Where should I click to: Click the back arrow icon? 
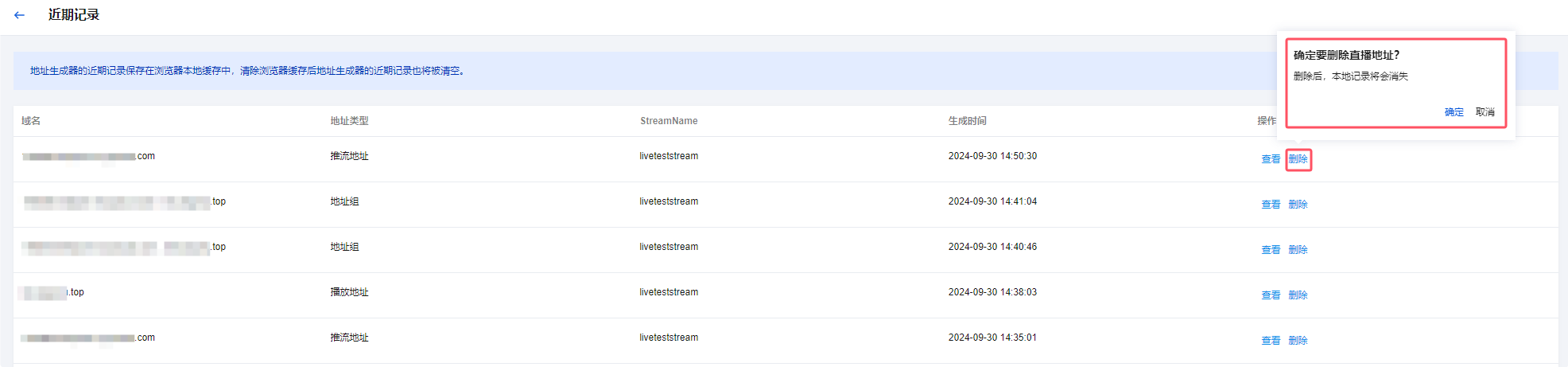[x=19, y=15]
